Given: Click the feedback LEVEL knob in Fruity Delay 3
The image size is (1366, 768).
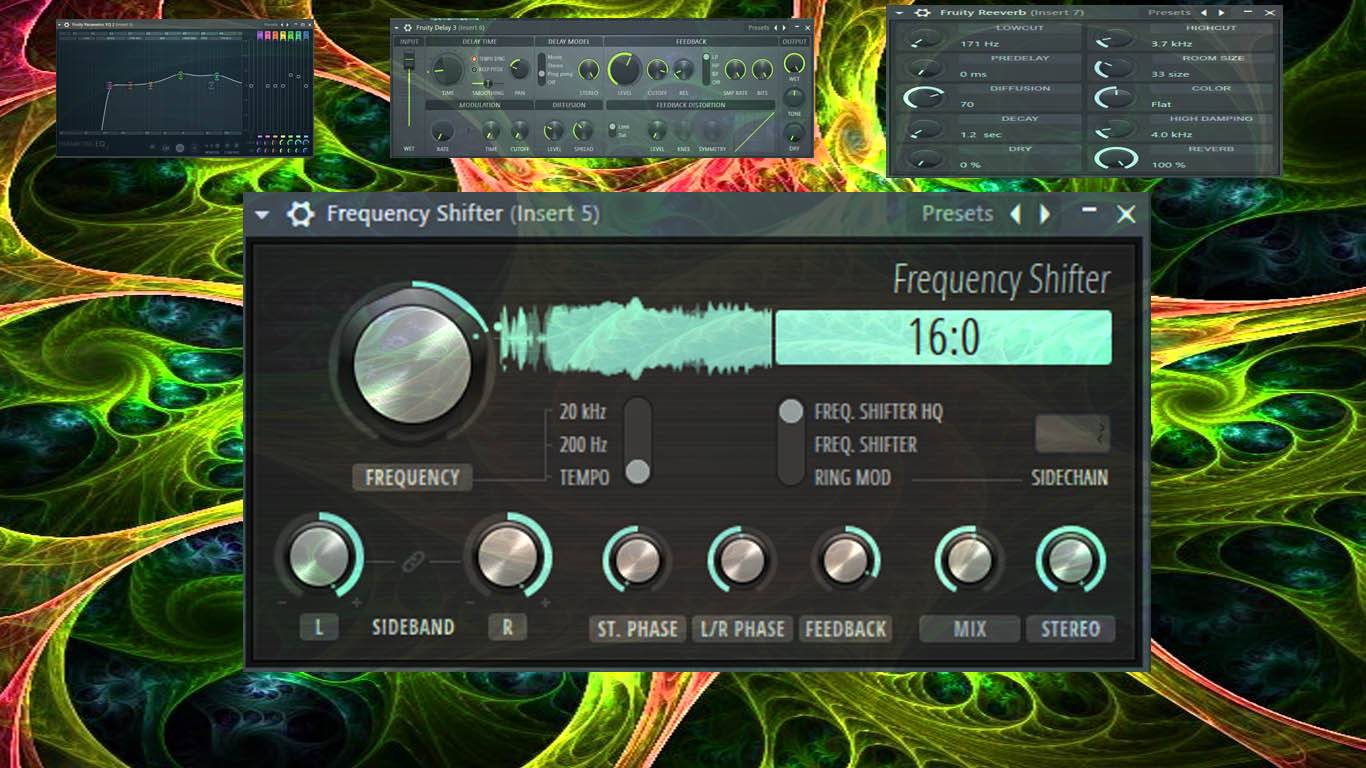Looking at the screenshot, I should [625, 69].
